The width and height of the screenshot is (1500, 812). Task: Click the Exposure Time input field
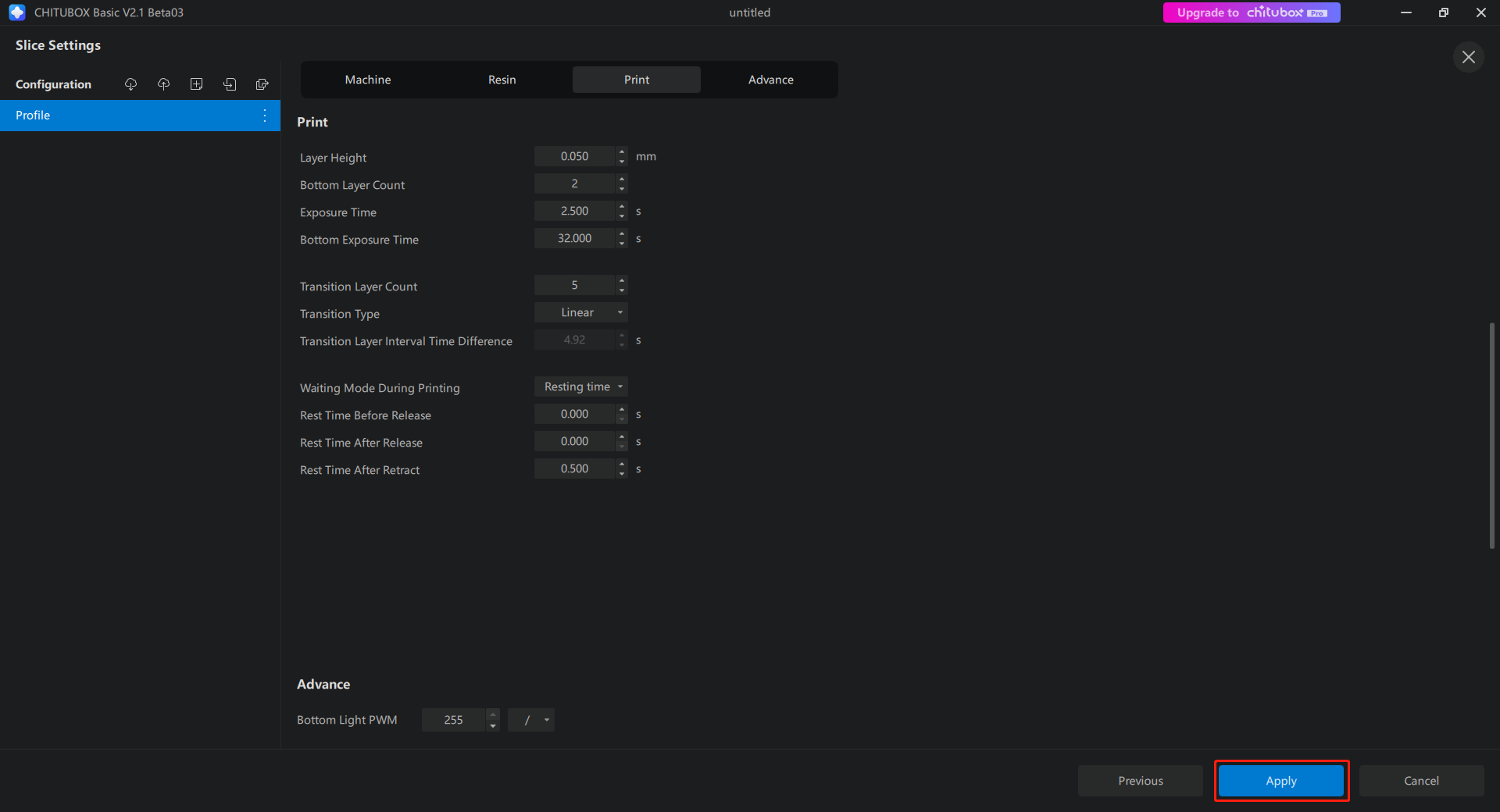tap(574, 211)
